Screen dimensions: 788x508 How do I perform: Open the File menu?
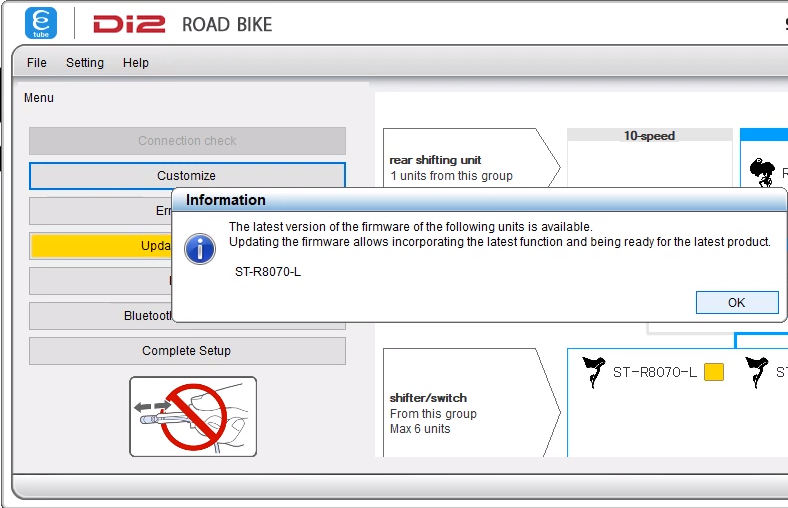click(x=37, y=63)
